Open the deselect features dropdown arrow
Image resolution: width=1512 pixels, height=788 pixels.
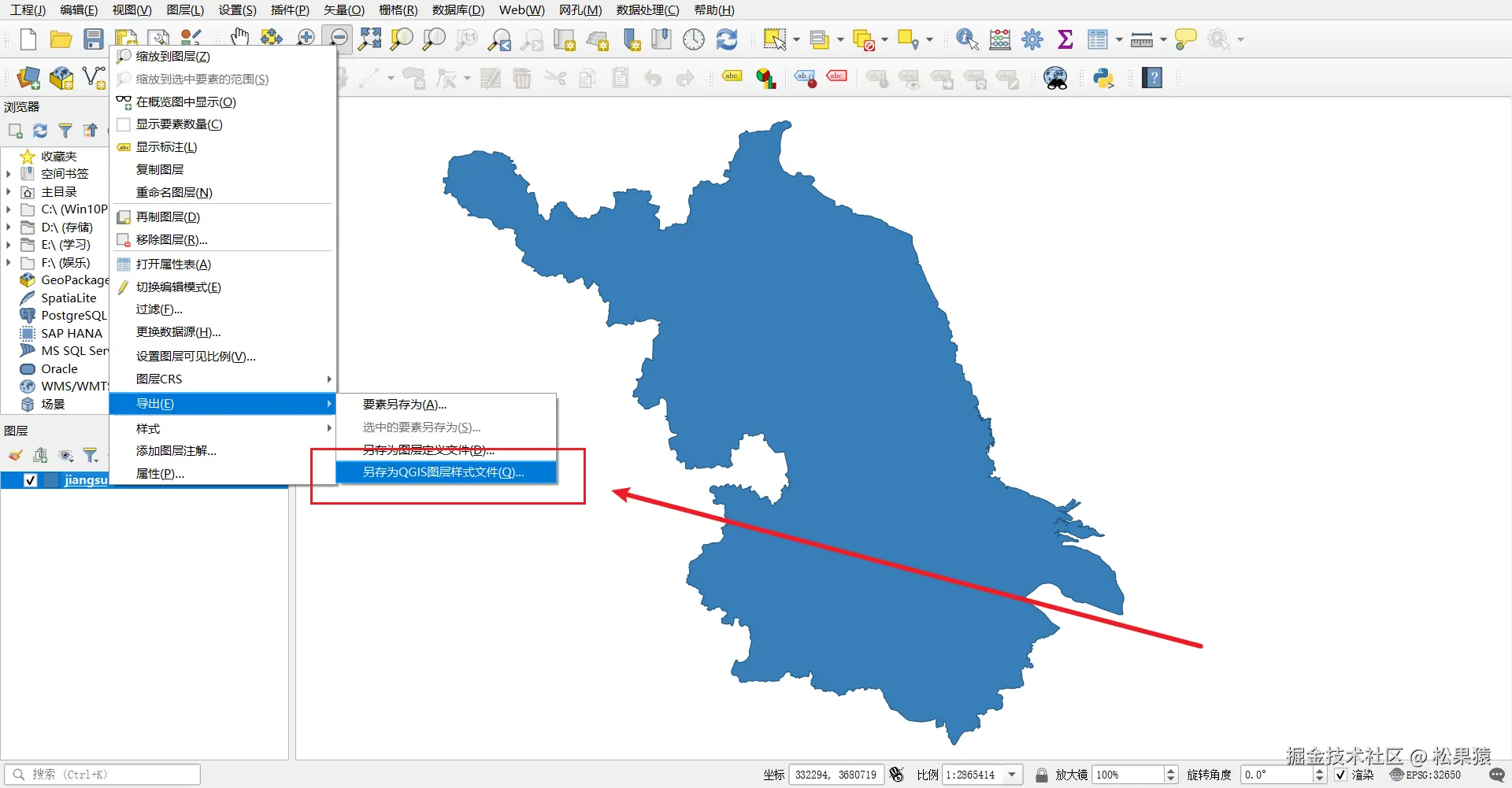click(x=885, y=39)
